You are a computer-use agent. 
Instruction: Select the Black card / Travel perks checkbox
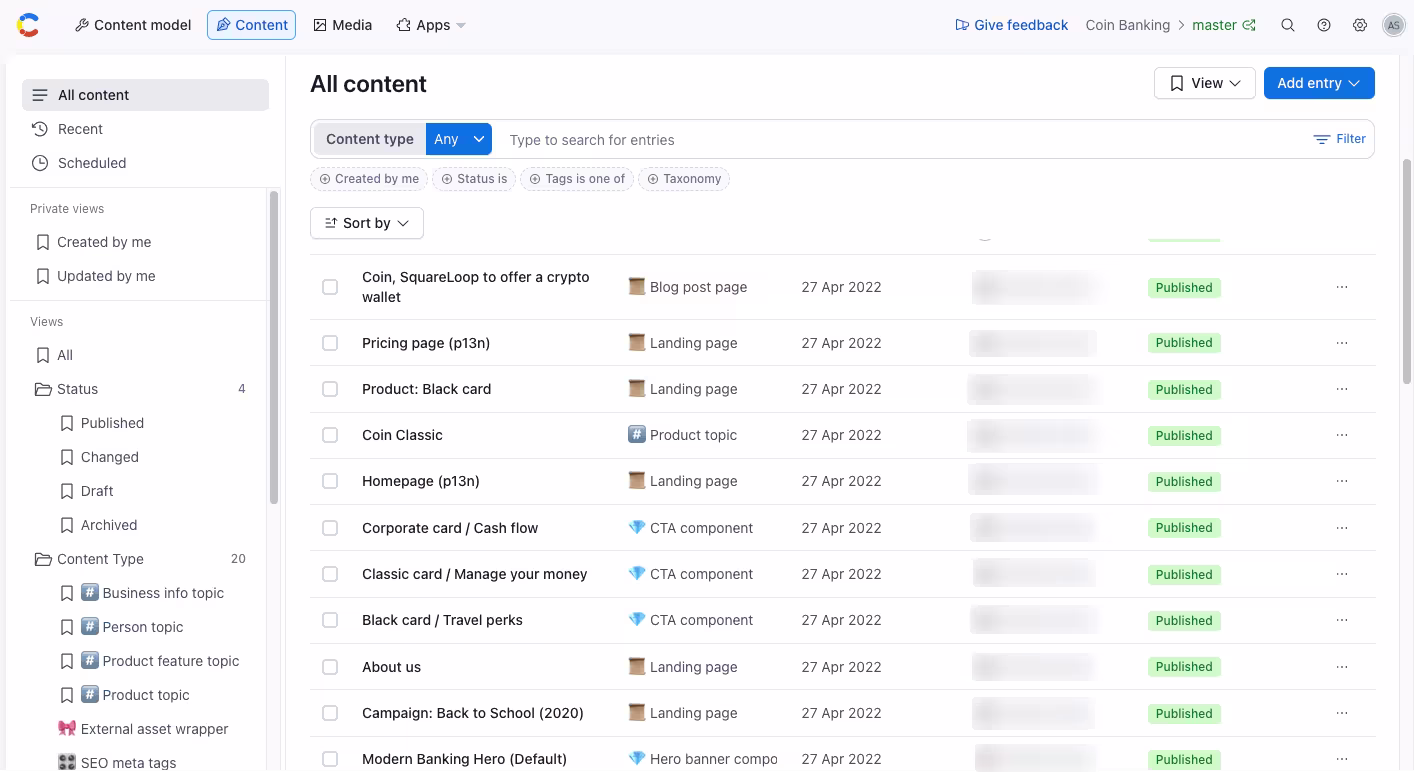click(x=330, y=620)
